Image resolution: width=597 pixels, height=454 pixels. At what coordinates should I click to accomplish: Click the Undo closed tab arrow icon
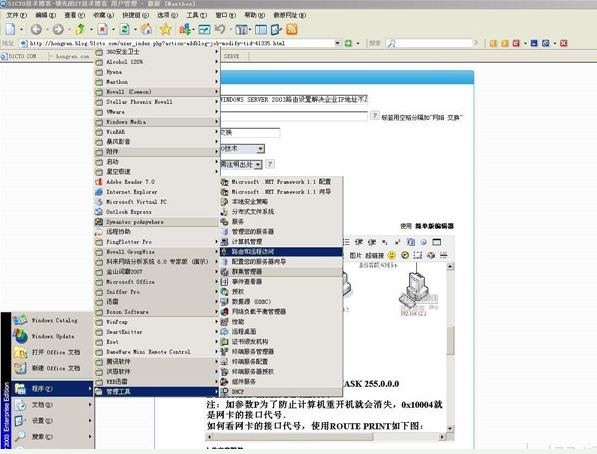[220, 29]
